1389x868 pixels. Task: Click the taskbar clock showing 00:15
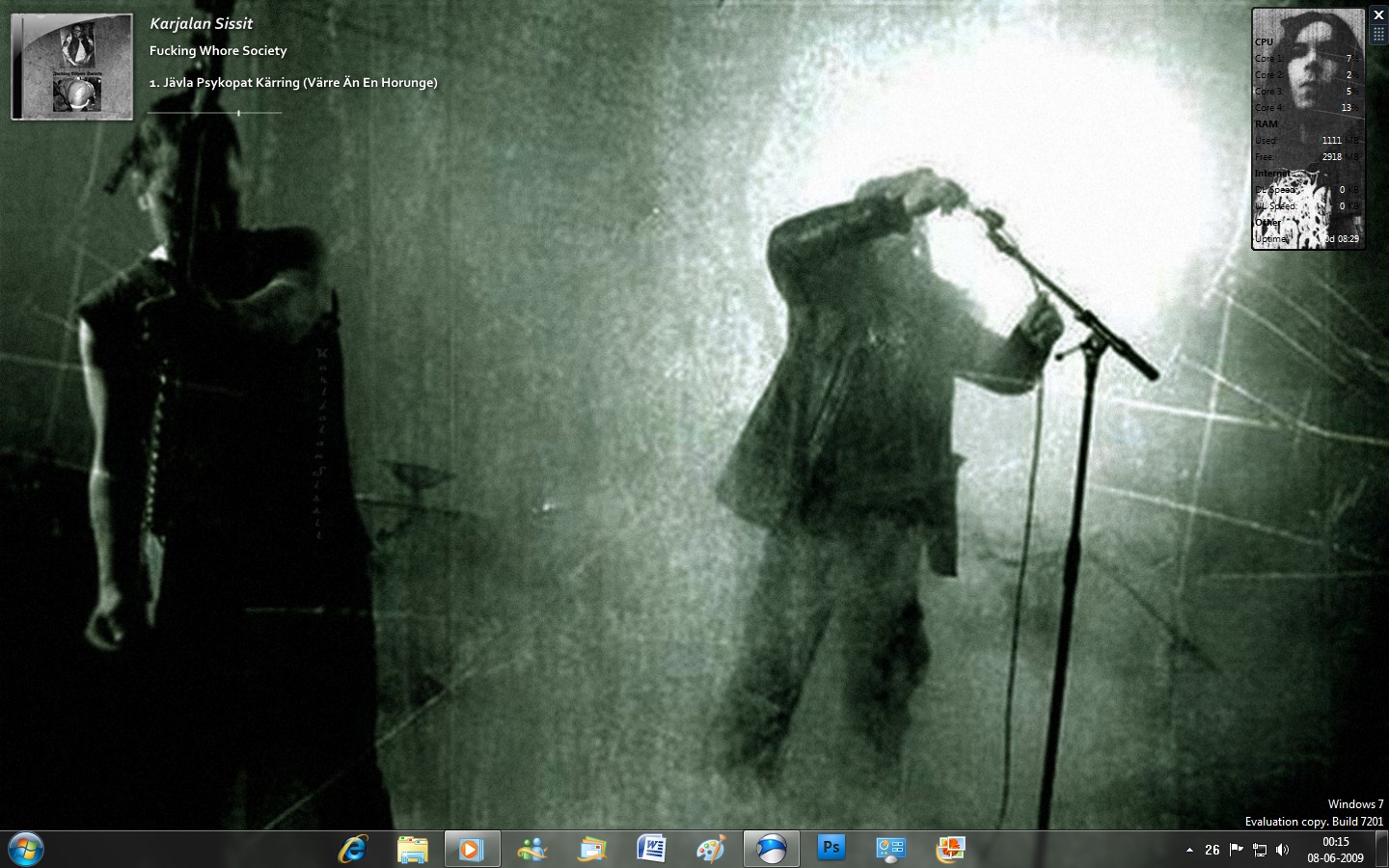pyautogui.click(x=1335, y=850)
